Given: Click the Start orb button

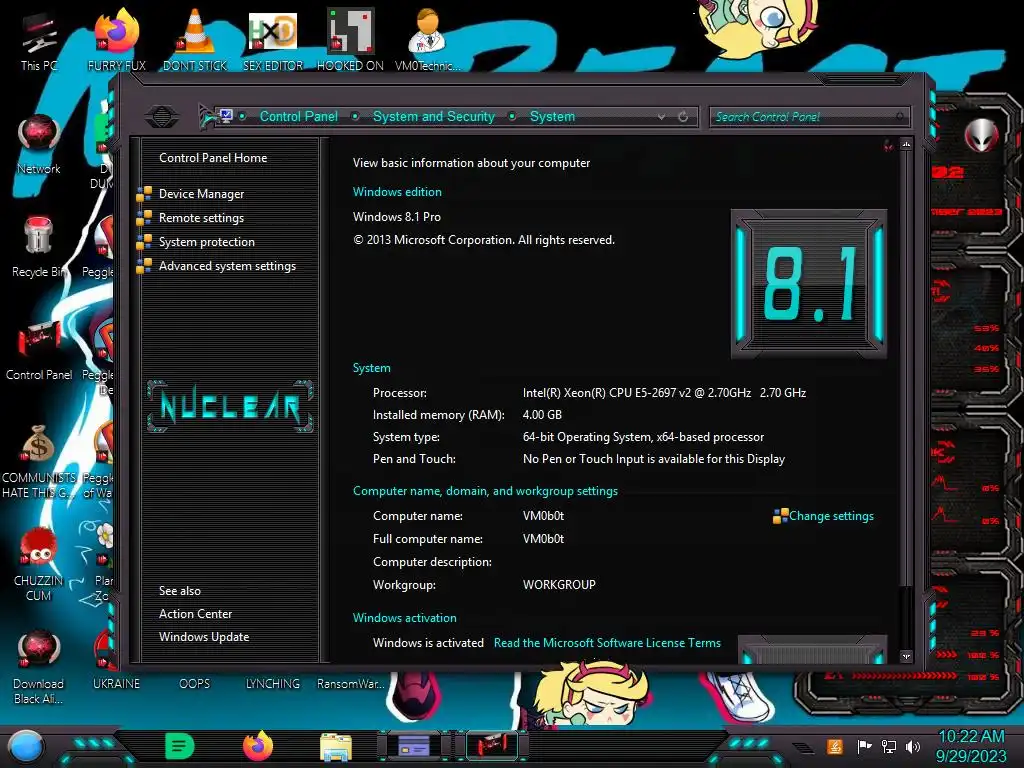Looking at the screenshot, I should pyautogui.click(x=25, y=746).
